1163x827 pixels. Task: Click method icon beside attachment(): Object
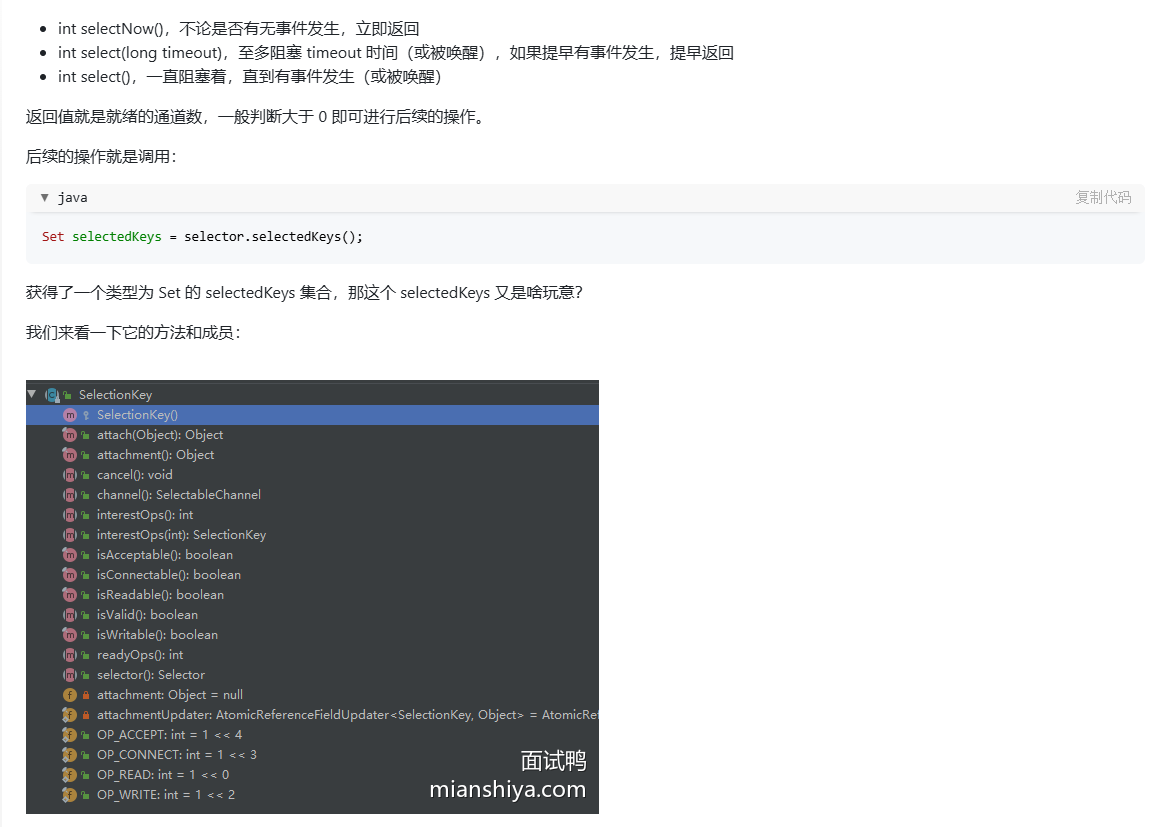pyautogui.click(x=70, y=455)
